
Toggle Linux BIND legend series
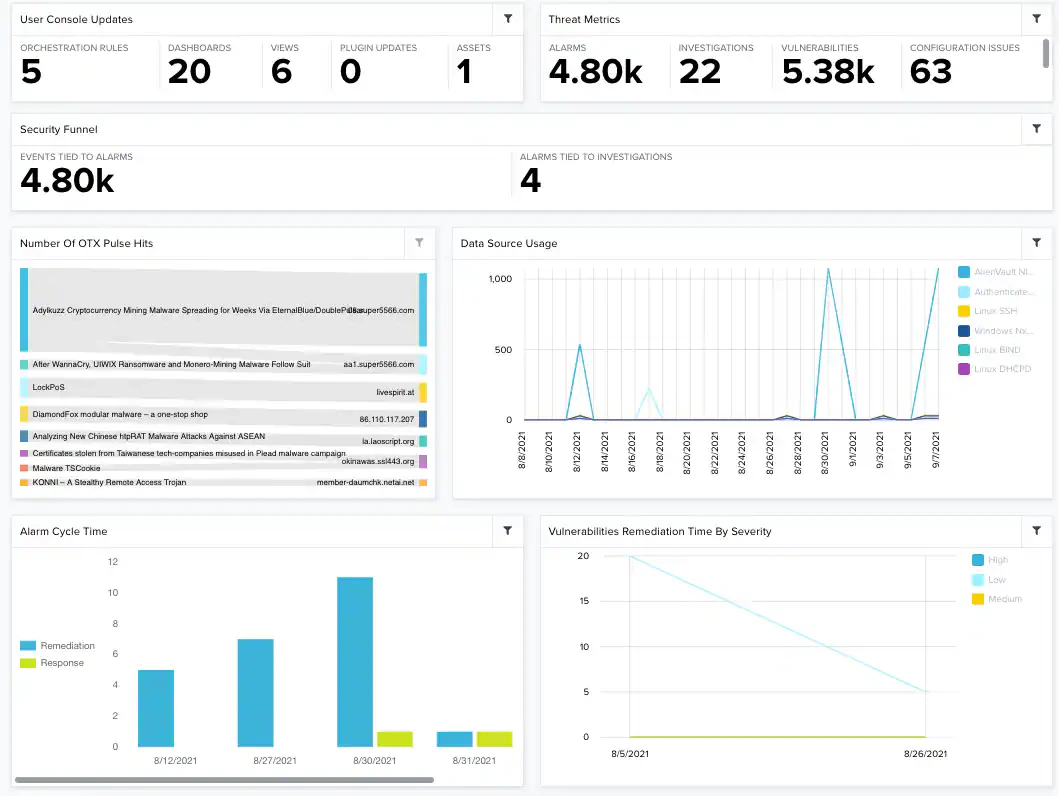click(x=989, y=350)
